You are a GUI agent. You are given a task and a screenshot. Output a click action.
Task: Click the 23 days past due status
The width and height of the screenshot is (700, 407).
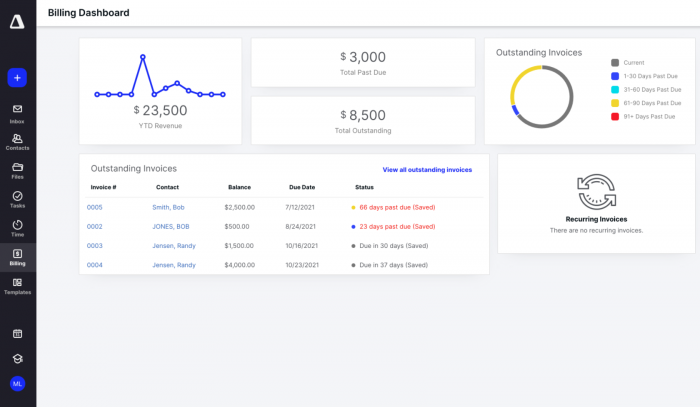397,226
